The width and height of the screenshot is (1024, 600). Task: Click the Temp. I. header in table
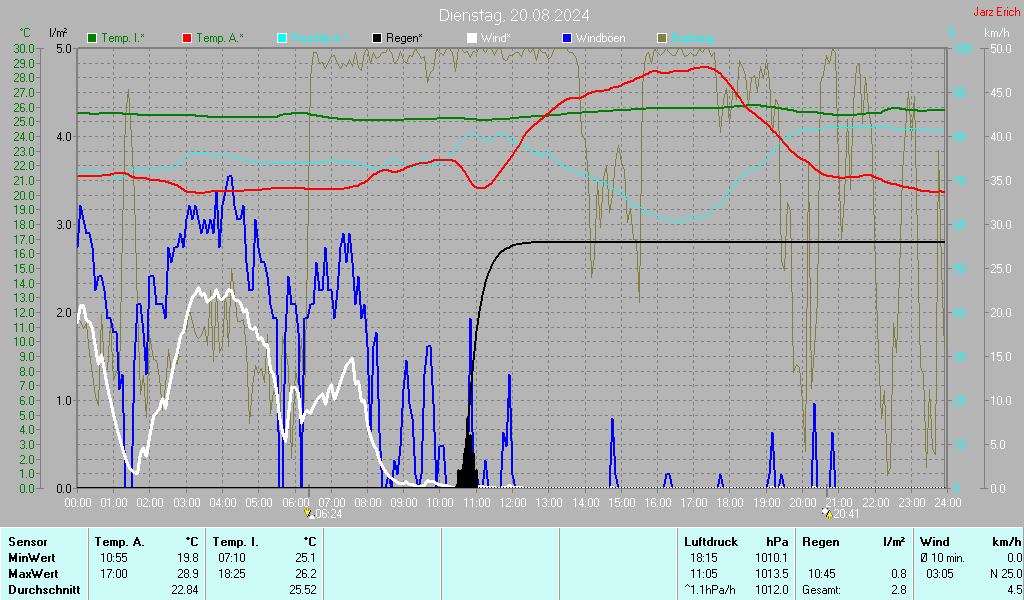click(x=234, y=541)
